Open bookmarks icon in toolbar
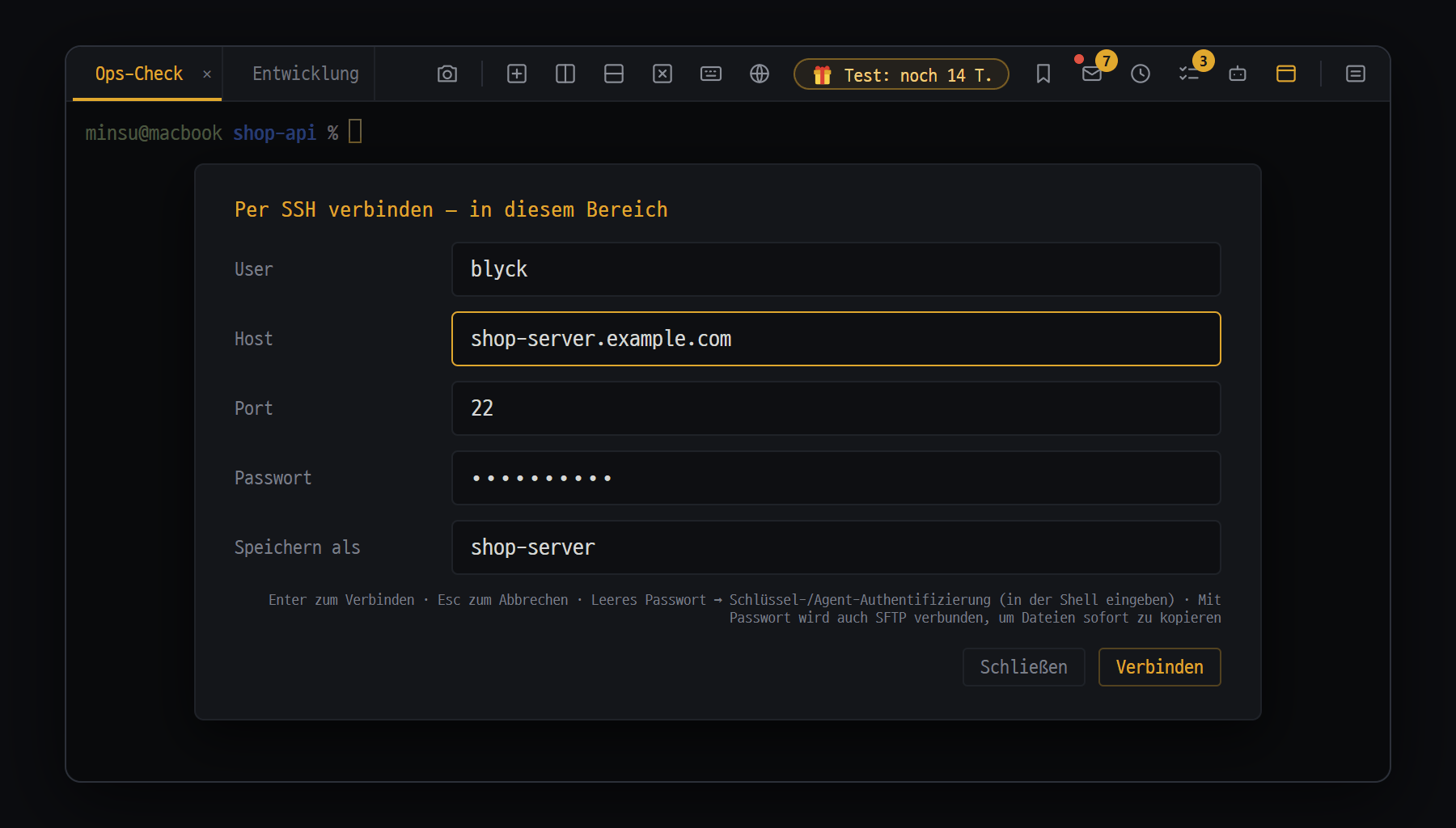 pyautogui.click(x=1043, y=74)
